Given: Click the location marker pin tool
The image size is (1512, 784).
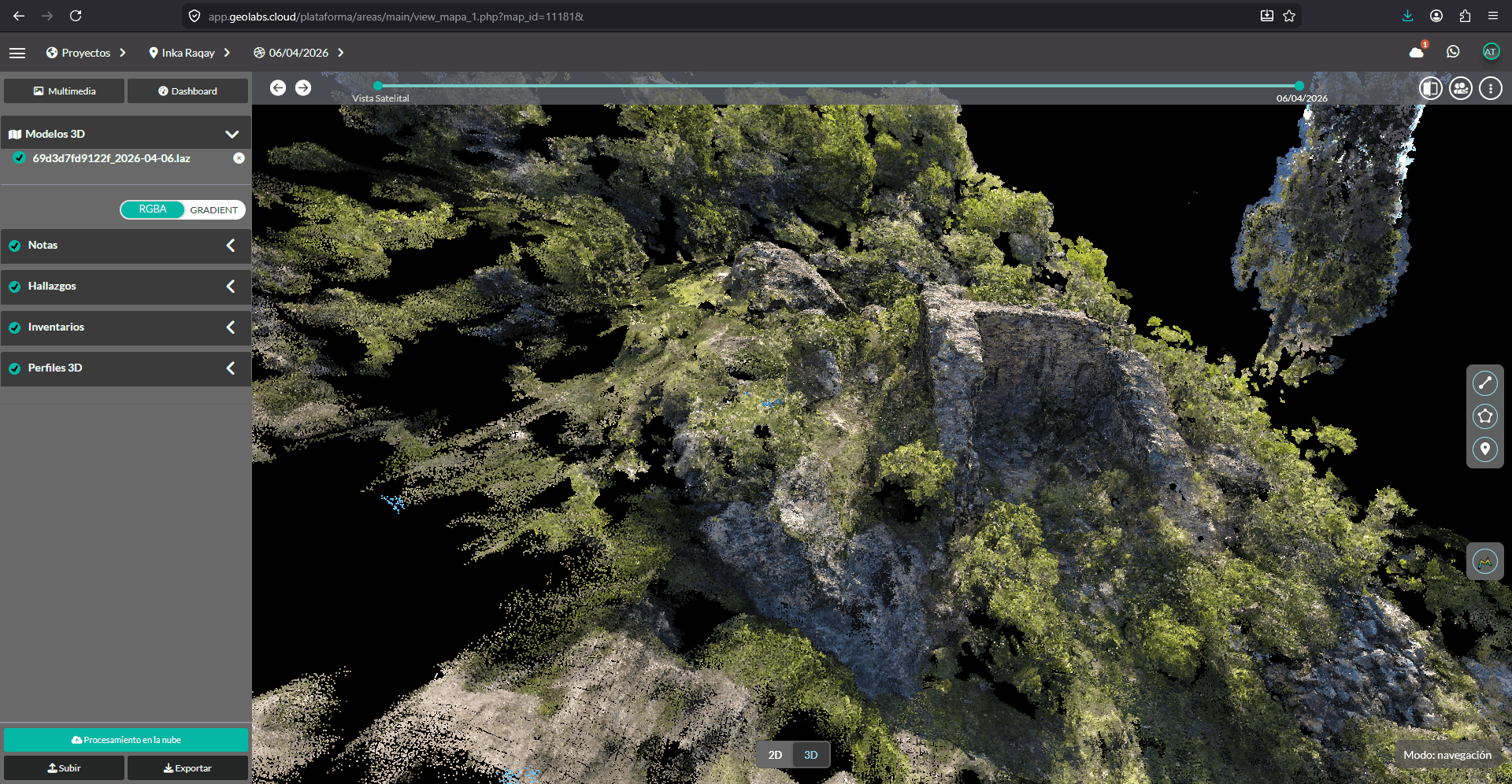Looking at the screenshot, I should tap(1484, 449).
